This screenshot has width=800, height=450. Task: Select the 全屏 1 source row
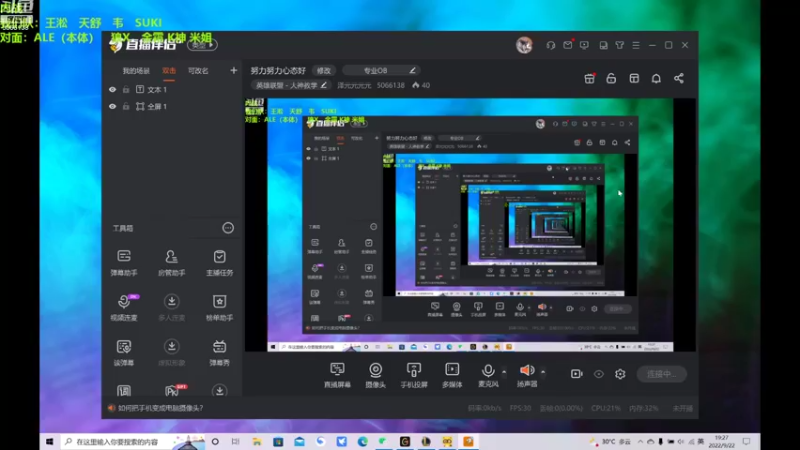tap(171, 107)
